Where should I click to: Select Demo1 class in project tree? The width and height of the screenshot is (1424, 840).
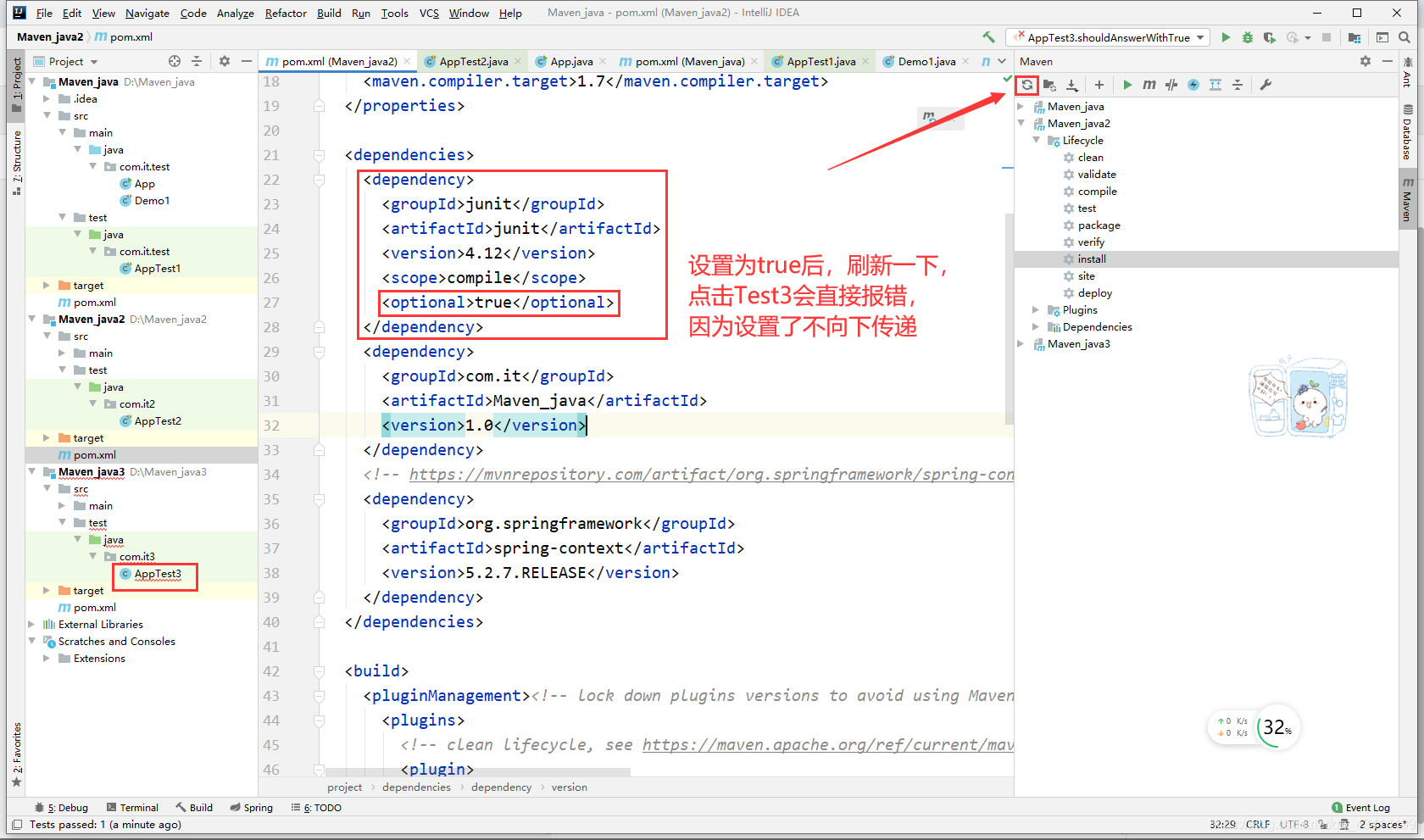tap(152, 201)
